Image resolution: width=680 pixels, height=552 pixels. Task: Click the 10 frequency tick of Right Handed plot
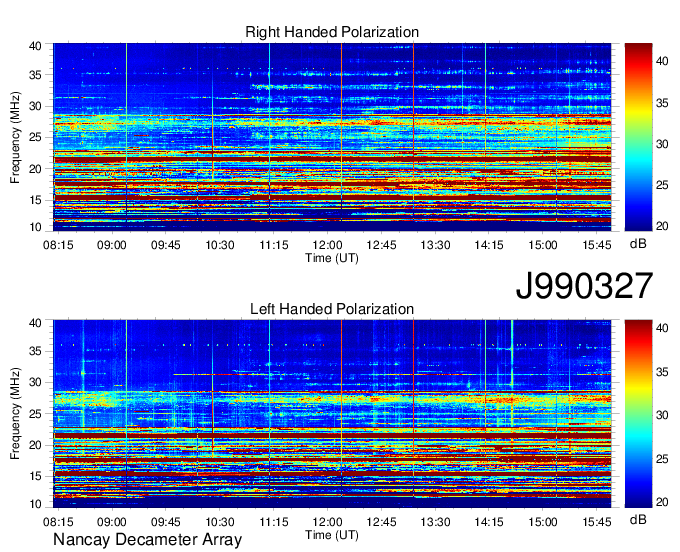click(x=35, y=227)
